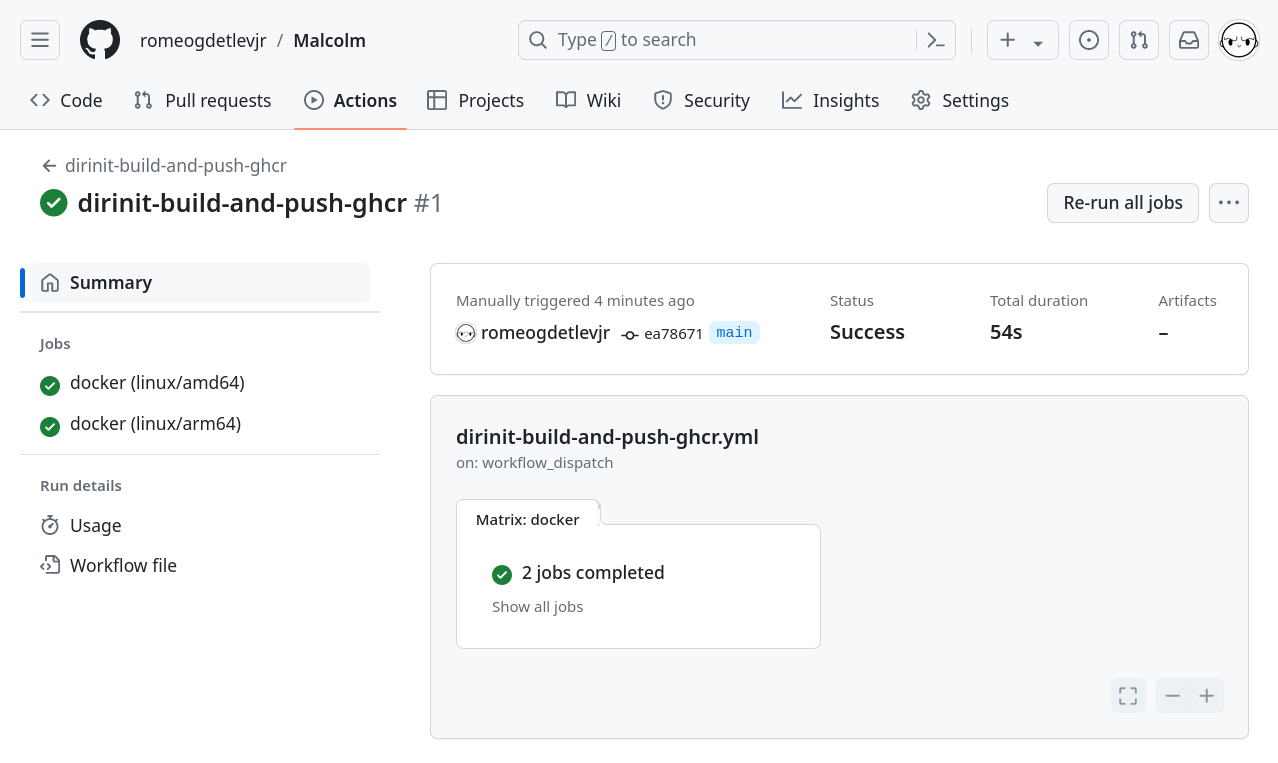Click the plus create new button

[1008, 40]
